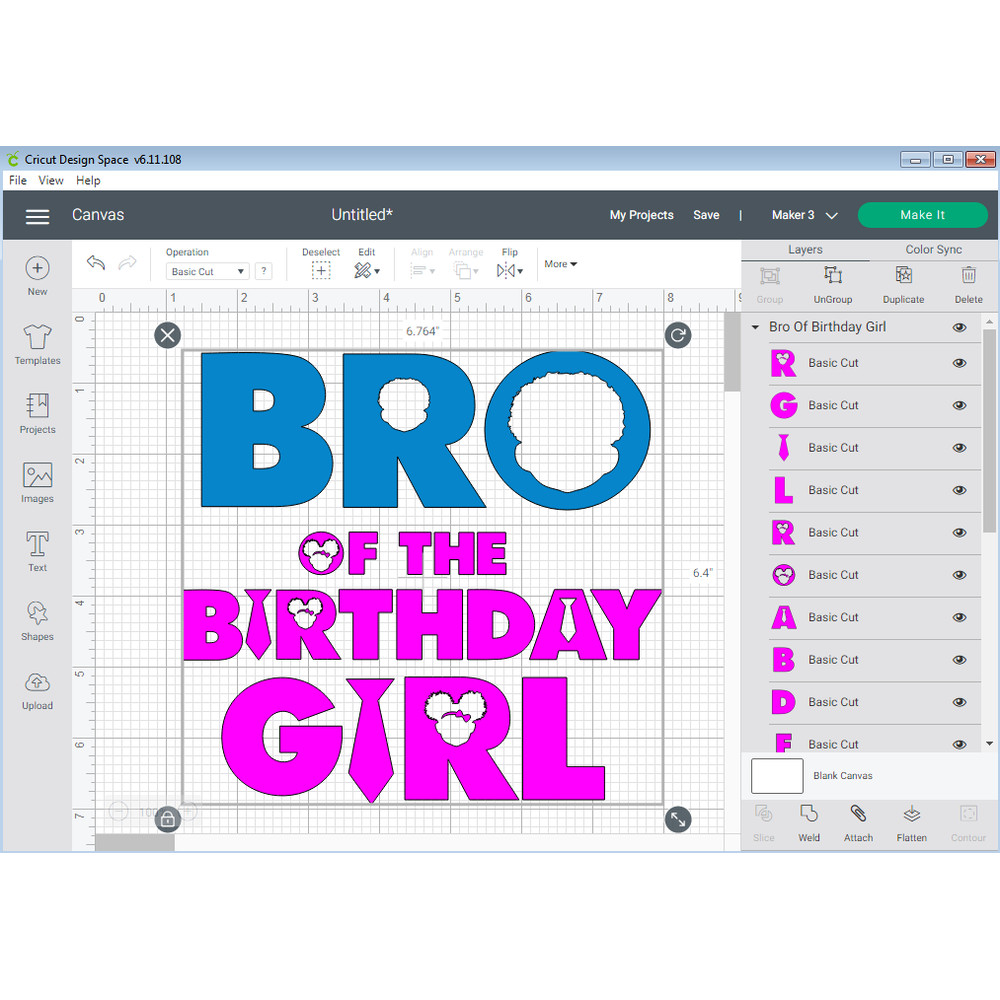Click the Undo arrow
Screen dimensions: 1000x1000
(96, 263)
